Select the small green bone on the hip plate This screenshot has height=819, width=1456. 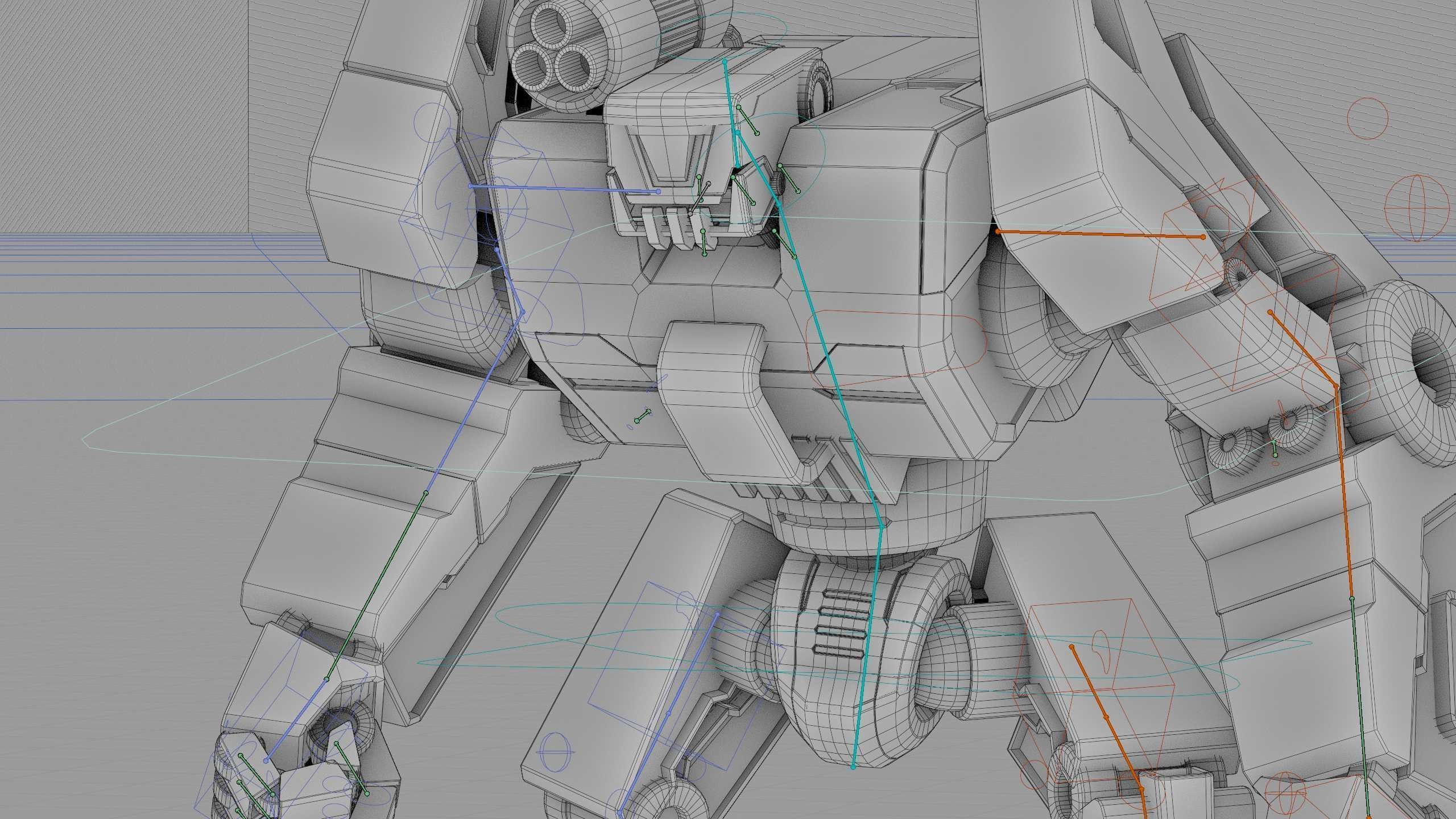point(643,416)
